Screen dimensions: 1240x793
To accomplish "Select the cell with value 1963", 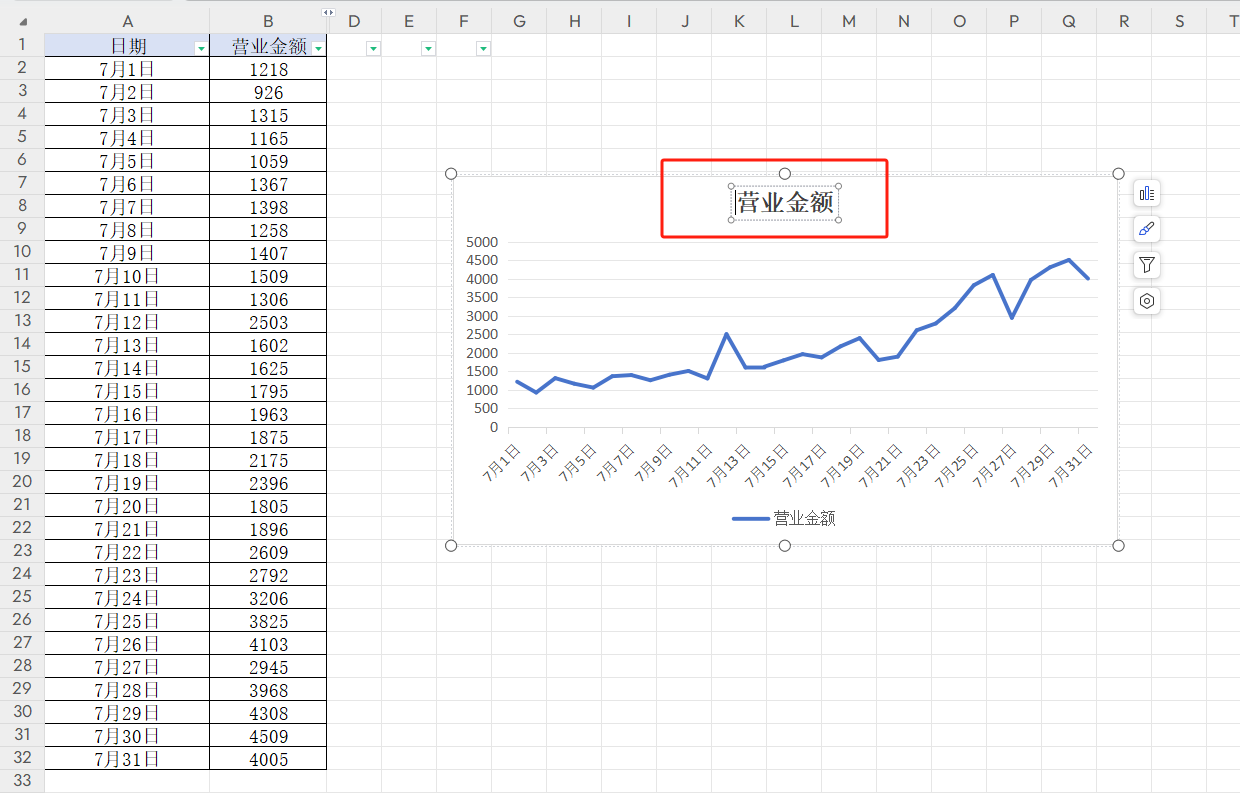I will pyautogui.click(x=268, y=413).
